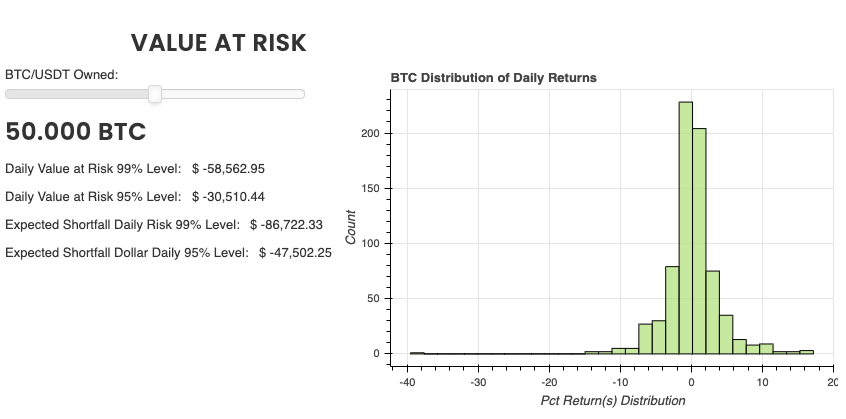Select the rightmost histogram bar near 17
Image resolution: width=846 pixels, height=419 pixels.
tap(807, 352)
